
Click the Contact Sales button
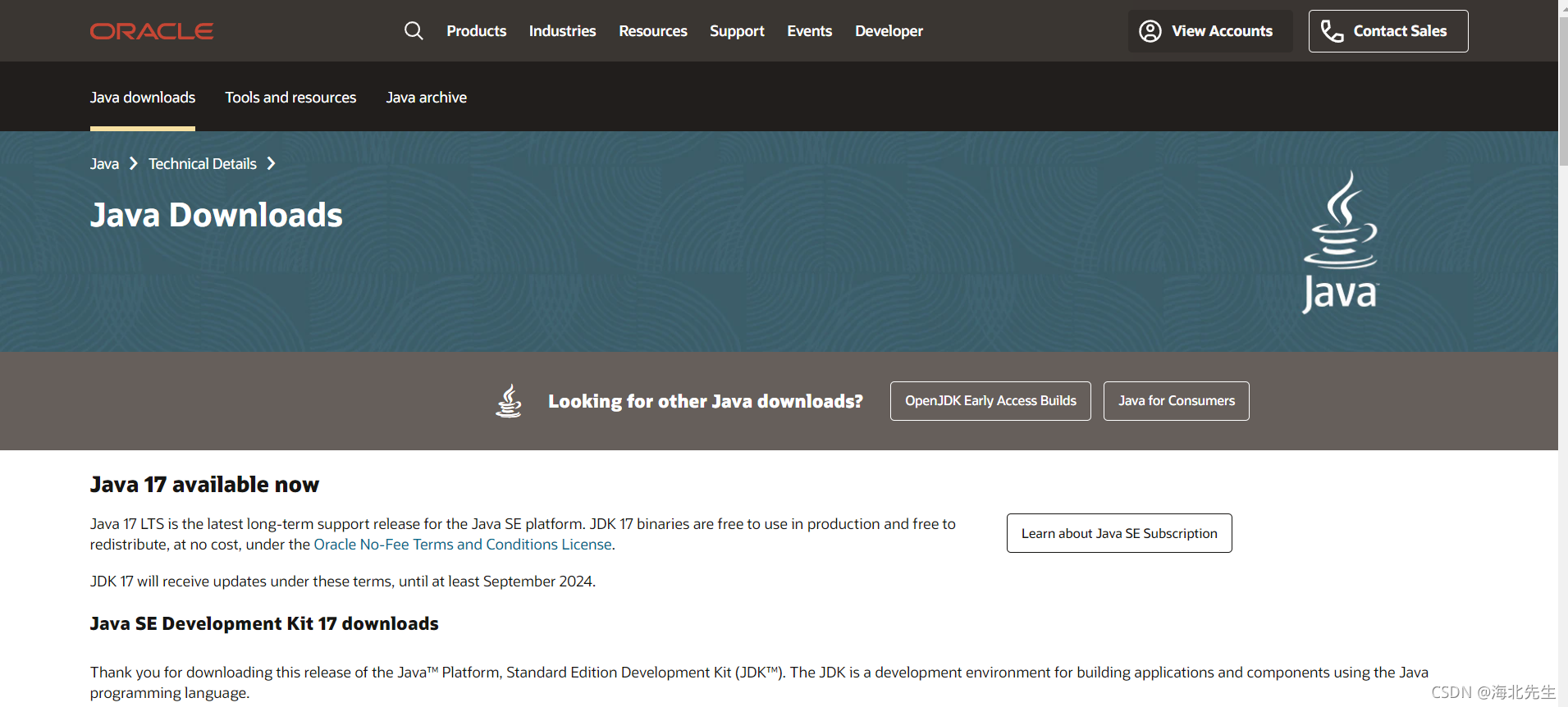(x=1388, y=31)
